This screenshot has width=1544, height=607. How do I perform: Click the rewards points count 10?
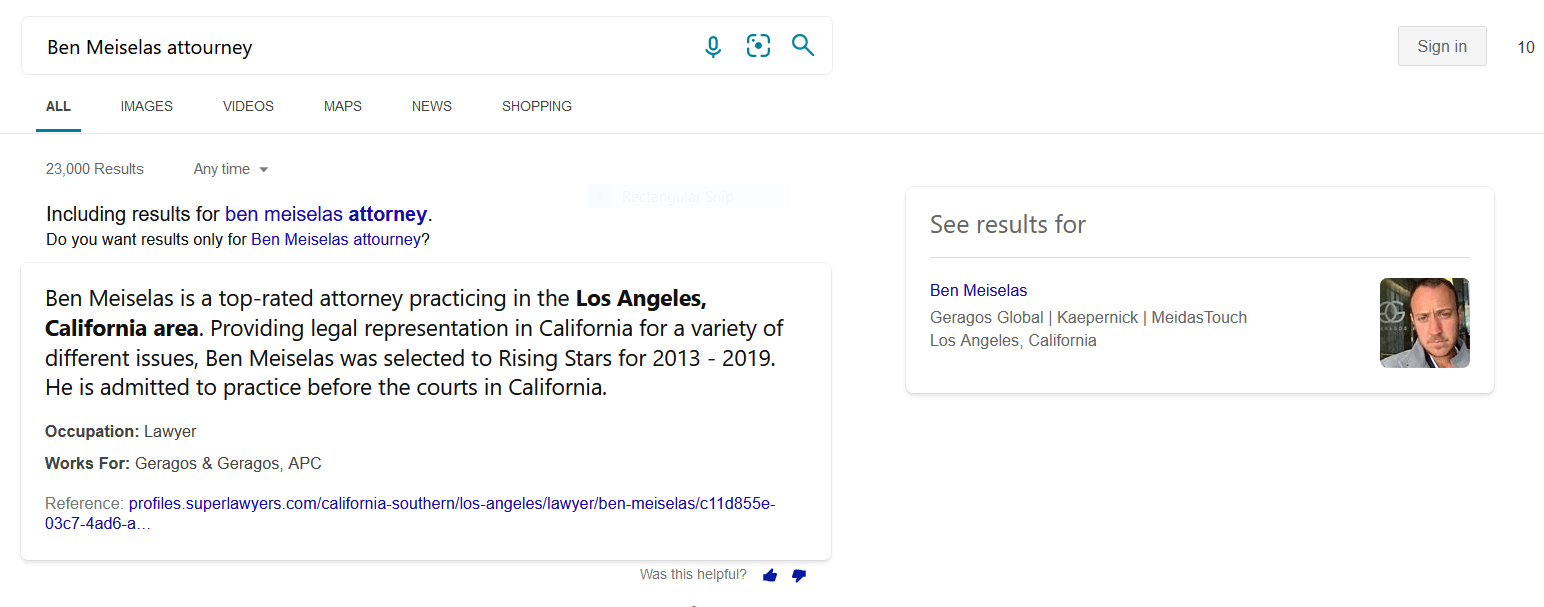coord(1526,47)
